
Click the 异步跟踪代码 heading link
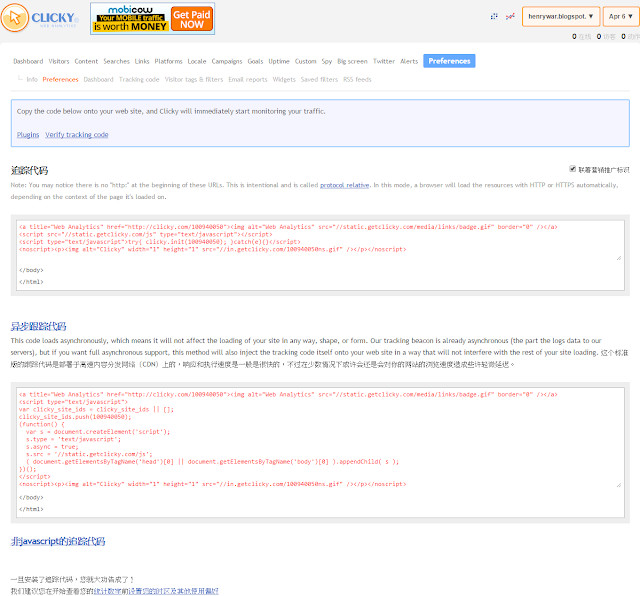[38, 326]
